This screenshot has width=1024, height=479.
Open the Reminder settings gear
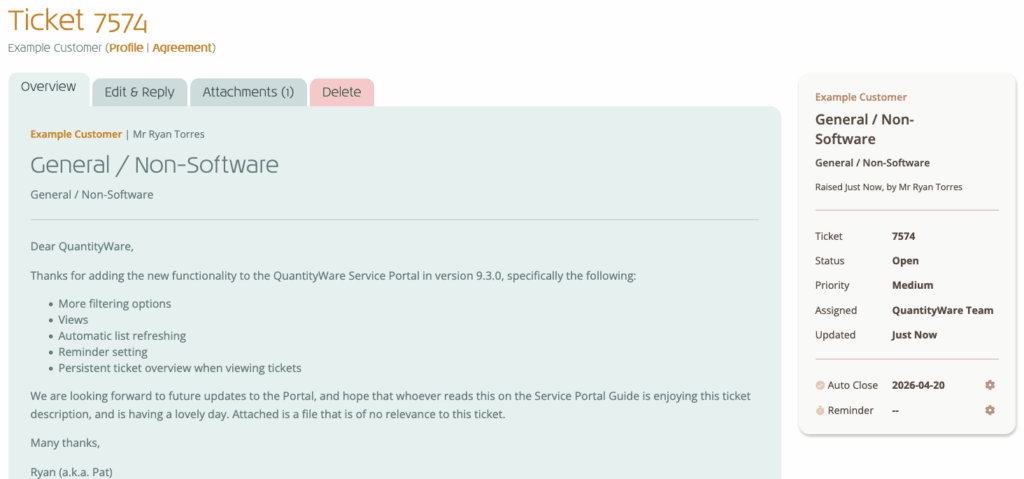click(990, 410)
